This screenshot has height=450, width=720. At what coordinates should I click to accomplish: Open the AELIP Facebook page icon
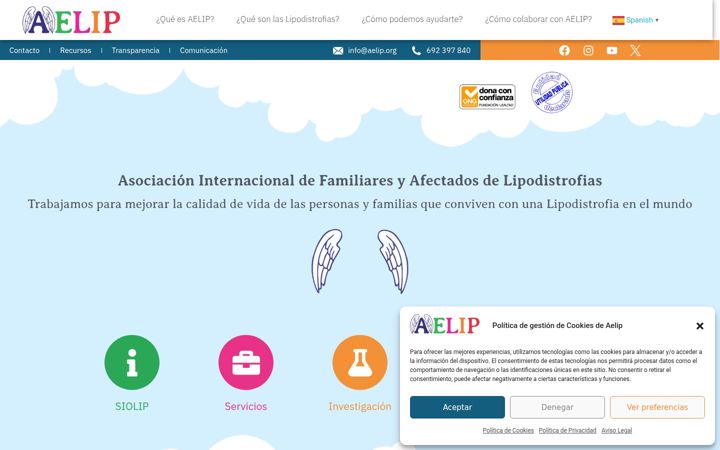point(564,51)
